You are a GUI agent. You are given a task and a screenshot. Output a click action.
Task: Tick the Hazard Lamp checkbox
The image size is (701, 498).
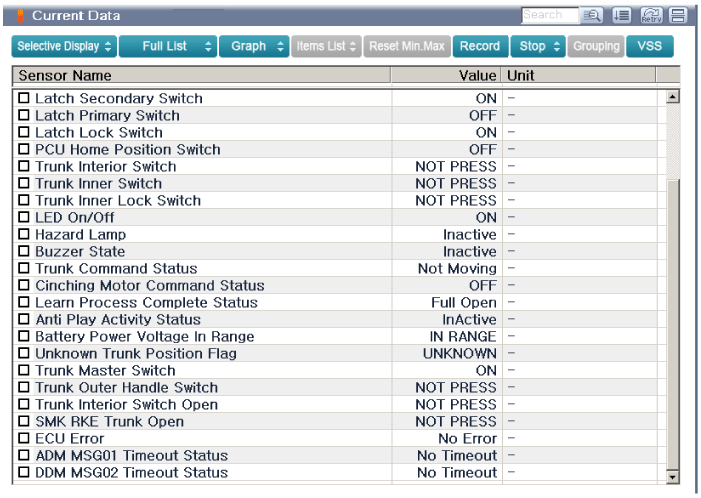[x=24, y=235]
